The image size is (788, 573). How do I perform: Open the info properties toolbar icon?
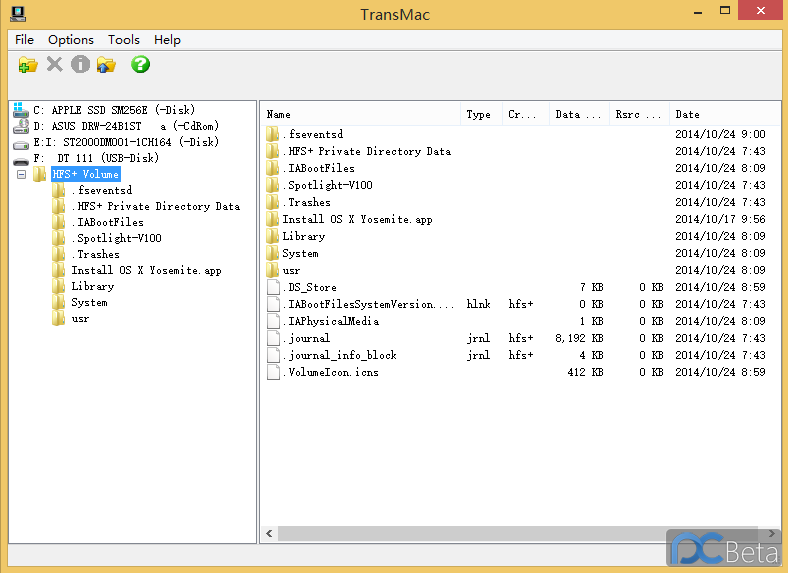tap(80, 65)
